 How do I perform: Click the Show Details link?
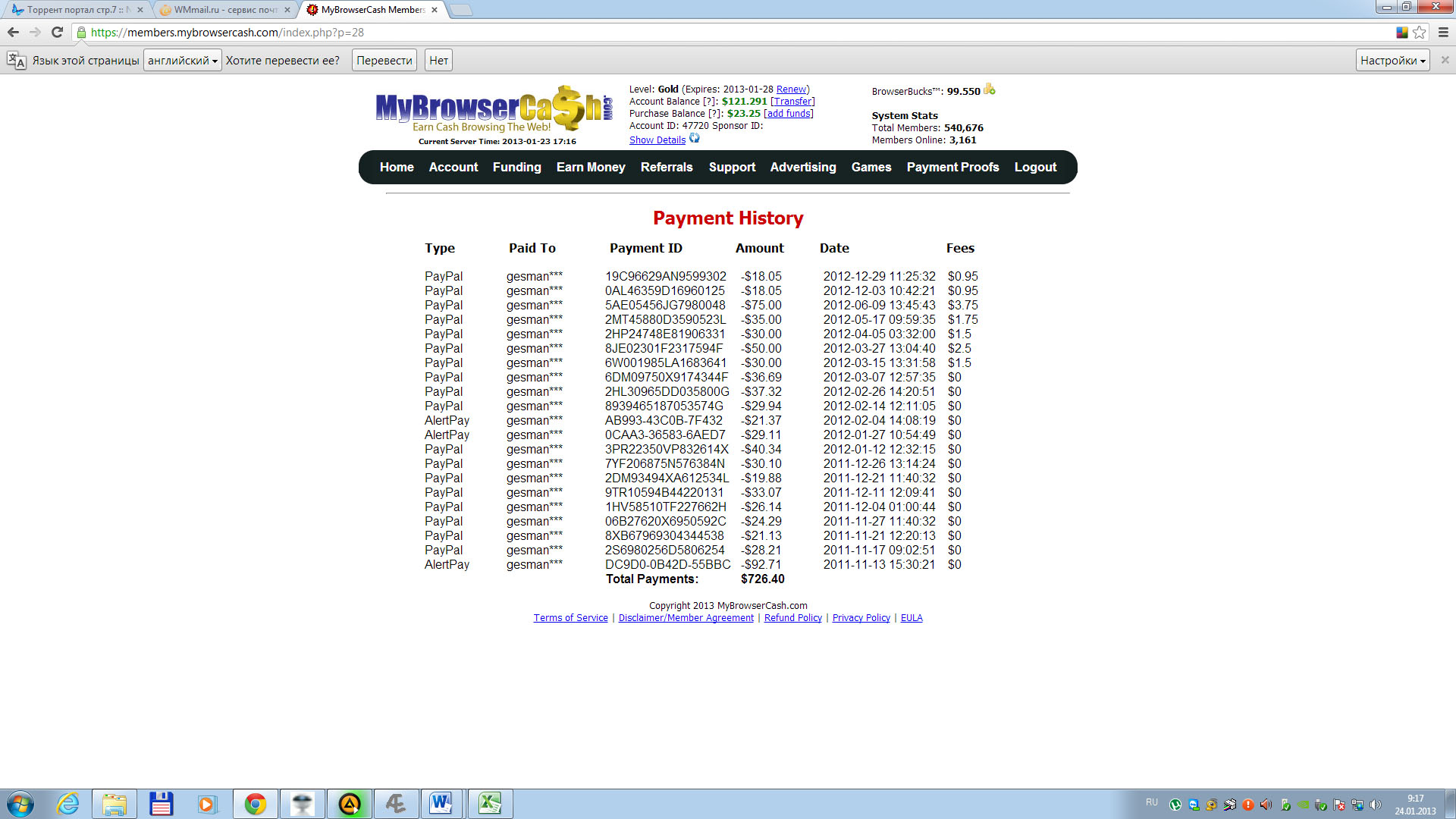[657, 140]
